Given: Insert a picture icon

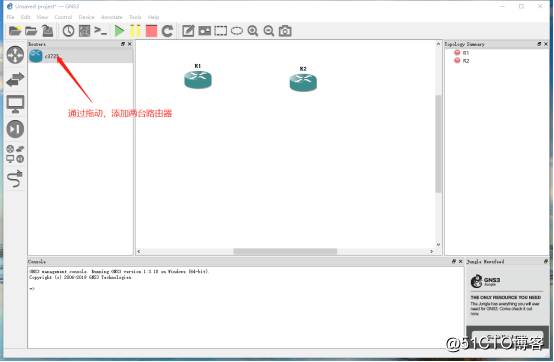Looking at the screenshot, I should click(x=205, y=31).
